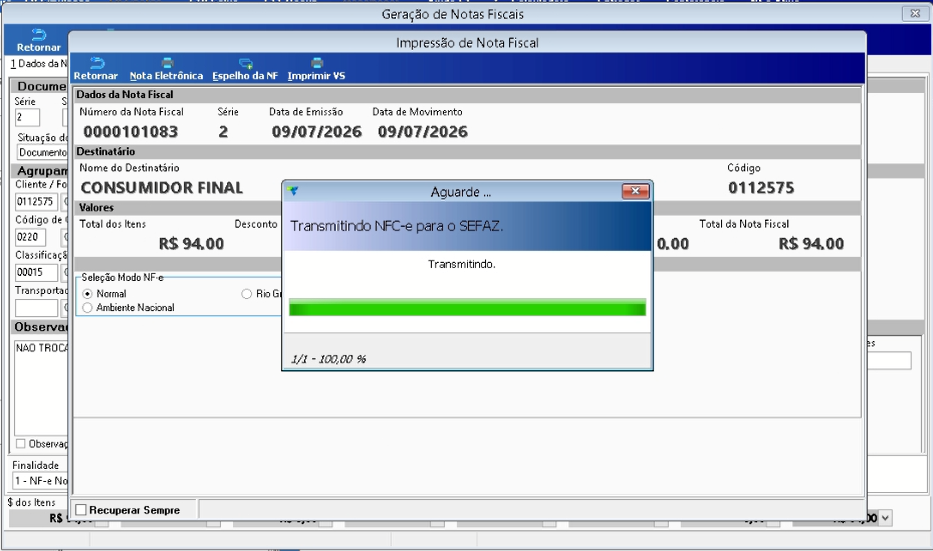Viewport: 933px width, 551px height.
Task: Click CONSUMIDOR FINAL recipient name
Action: pyautogui.click(x=162, y=188)
